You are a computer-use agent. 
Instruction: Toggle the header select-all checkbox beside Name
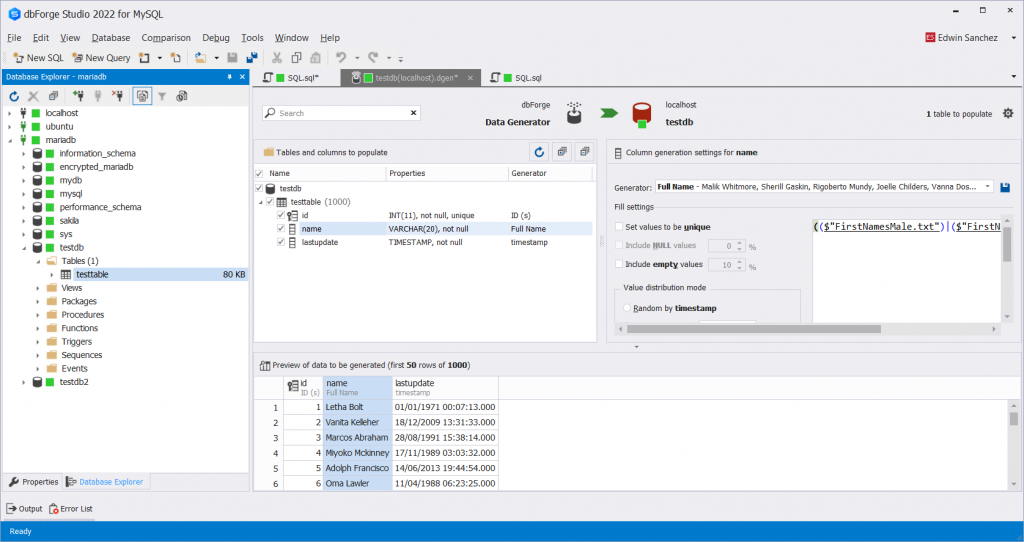tap(259, 174)
